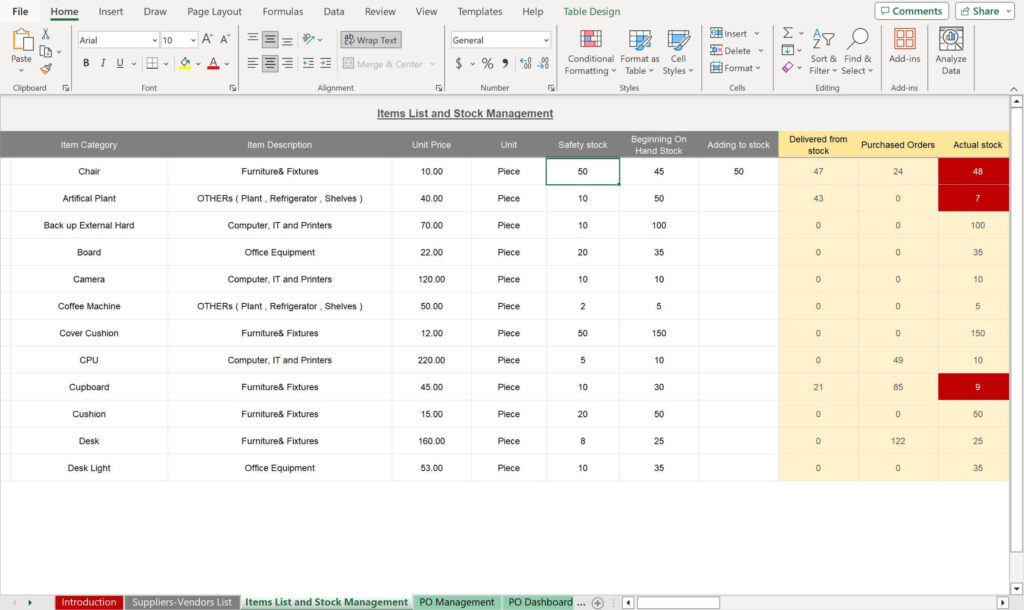Click the Borders icon
The image size is (1024, 610).
pos(152,63)
